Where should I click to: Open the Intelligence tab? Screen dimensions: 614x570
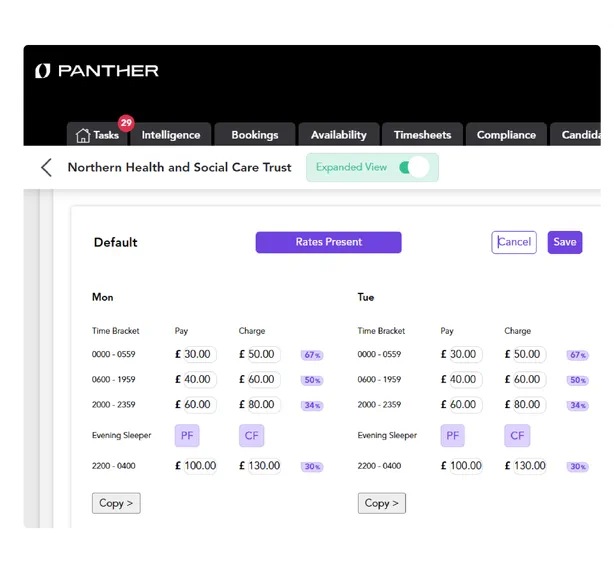point(171,135)
